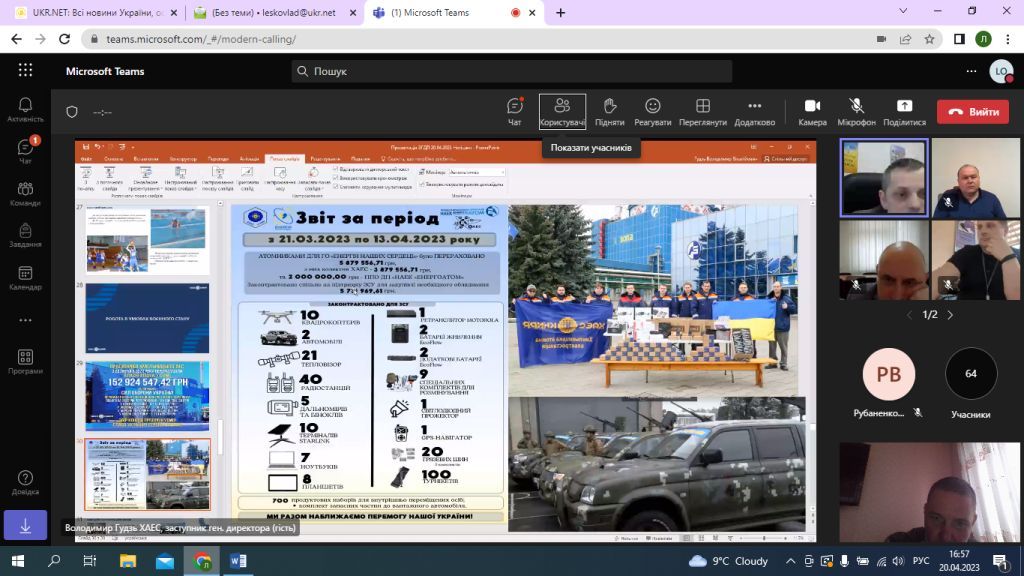1024x576 pixels.
Task: Switch to the UKR.NET browser tab
Action: pos(96,12)
